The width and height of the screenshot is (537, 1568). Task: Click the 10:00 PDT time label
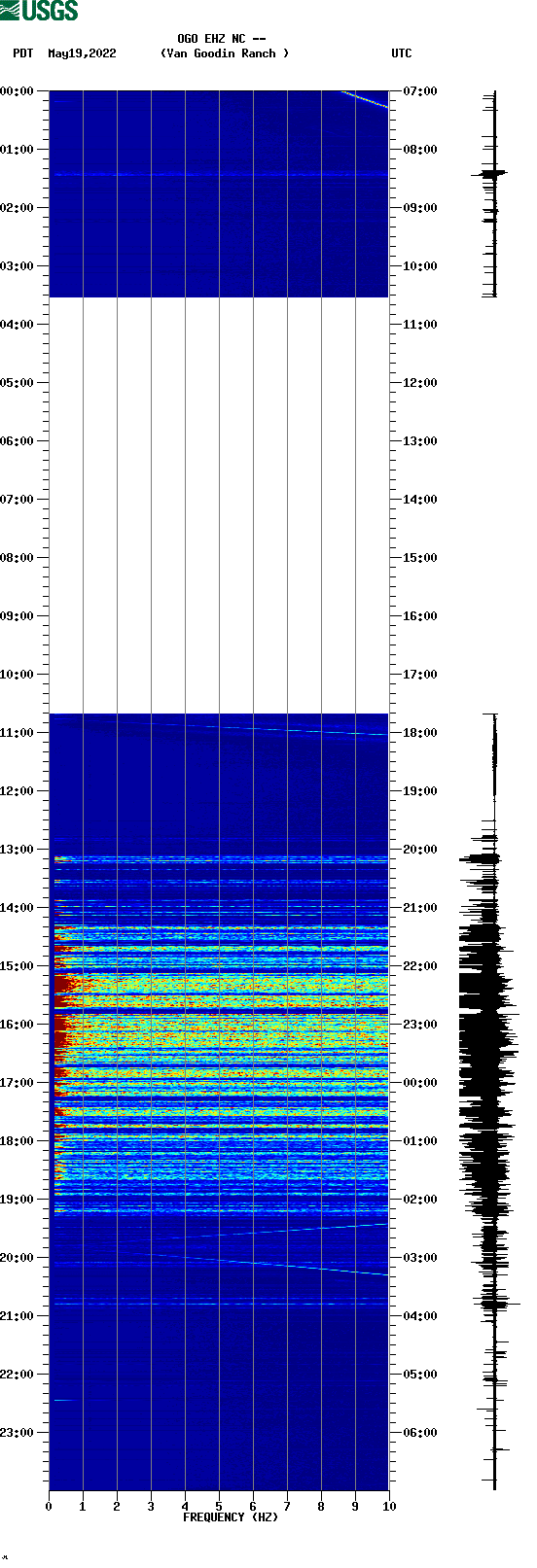[x=18, y=675]
